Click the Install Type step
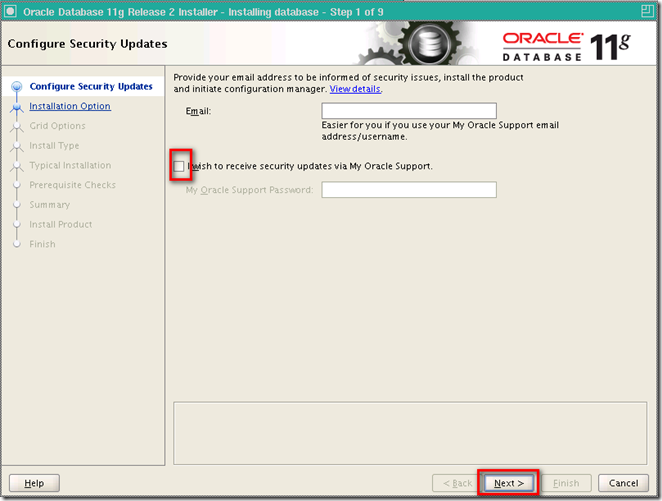This screenshot has width=662, height=501. click(x=54, y=146)
